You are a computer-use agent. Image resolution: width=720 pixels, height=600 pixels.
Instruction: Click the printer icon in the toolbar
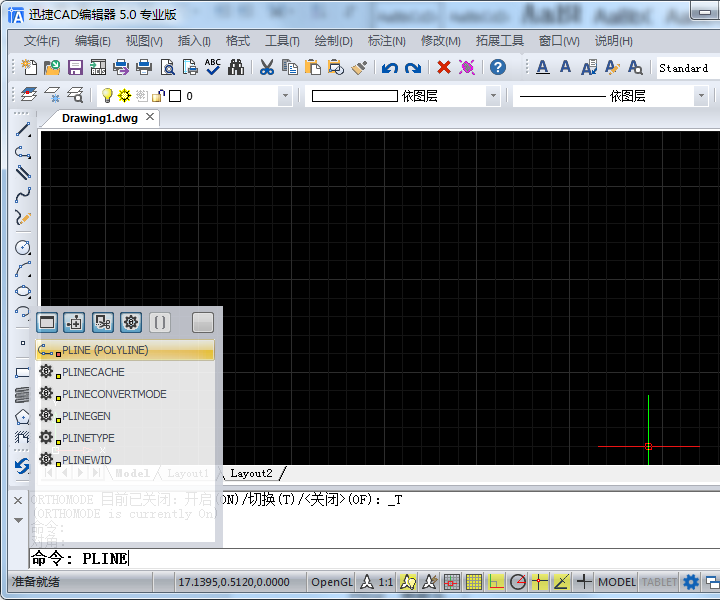[144, 67]
